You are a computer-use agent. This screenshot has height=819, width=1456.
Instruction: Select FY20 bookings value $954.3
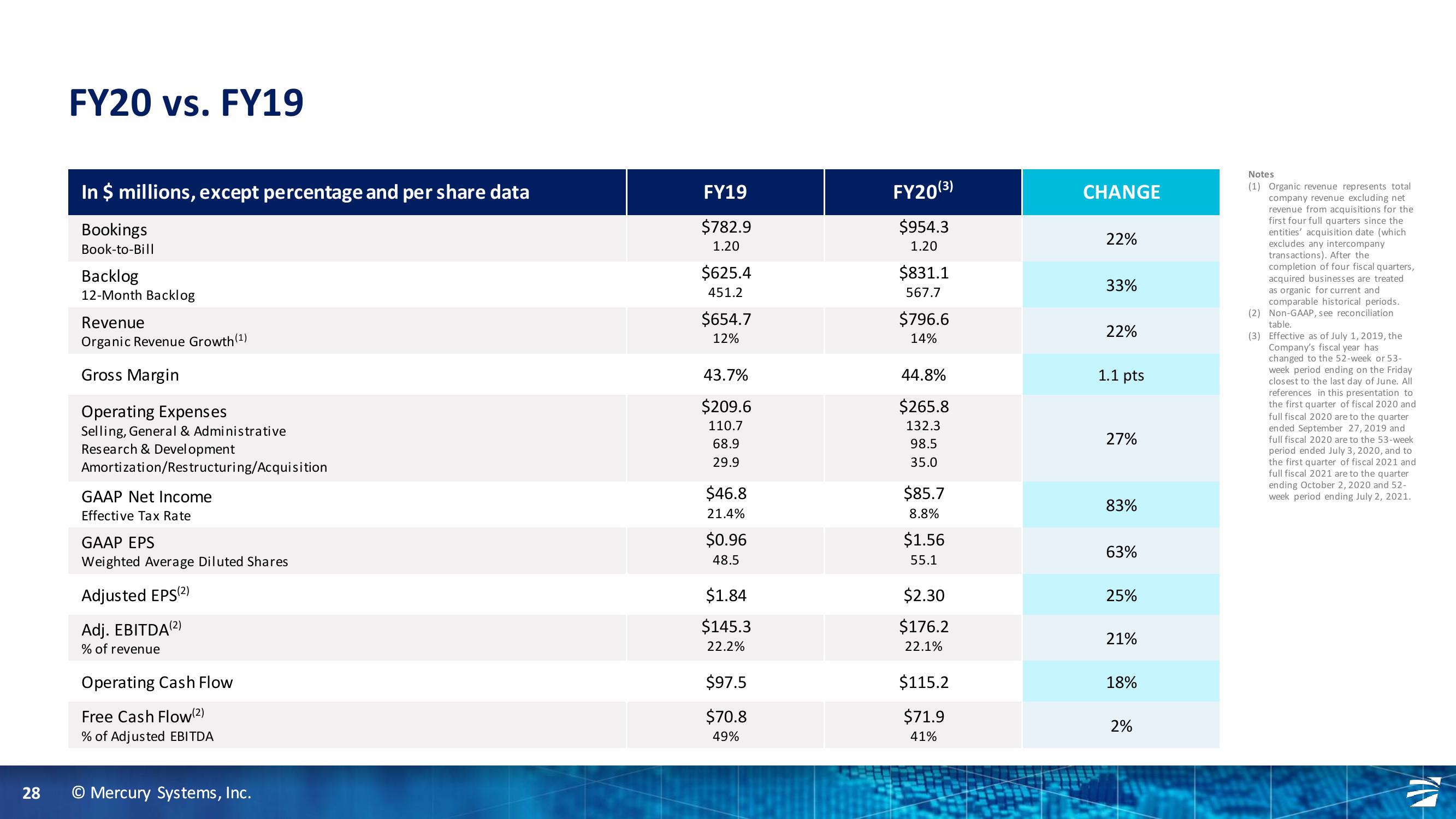(x=924, y=227)
